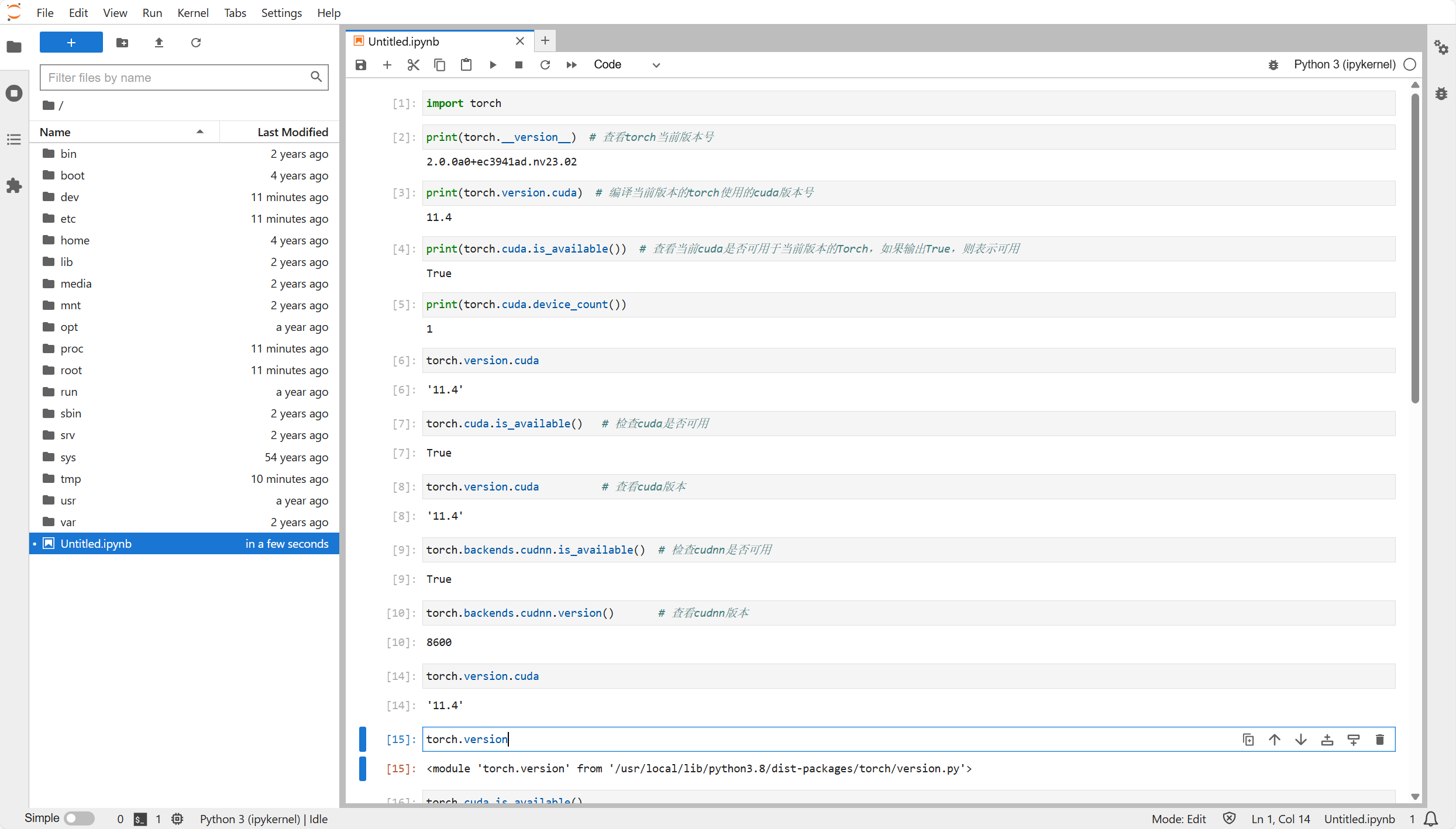Toggle the Simple interface mode switch
1456x829 pixels.
point(80,818)
